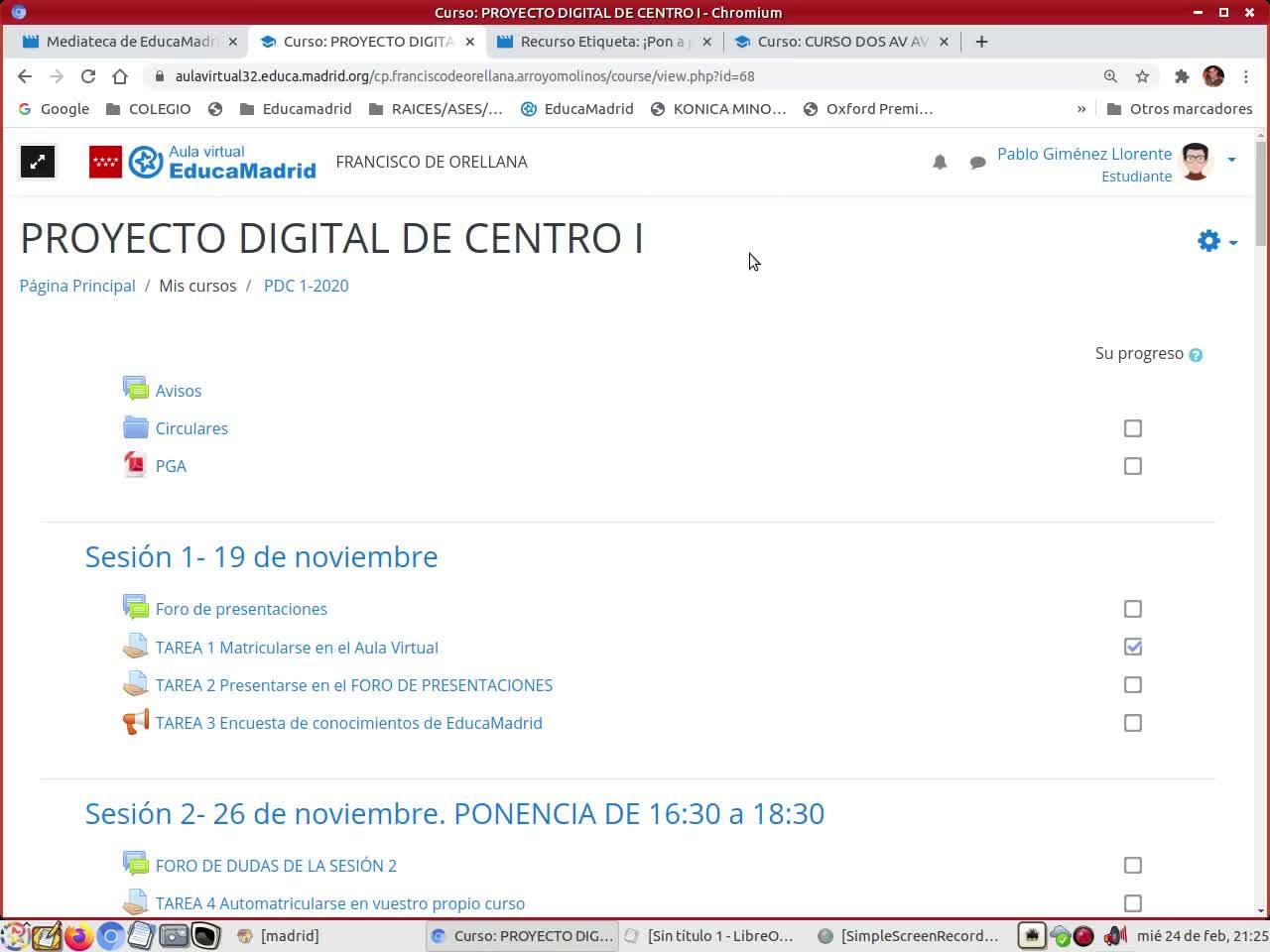This screenshot has width=1270, height=952.
Task: Click the user avatar picture
Action: point(1197,162)
